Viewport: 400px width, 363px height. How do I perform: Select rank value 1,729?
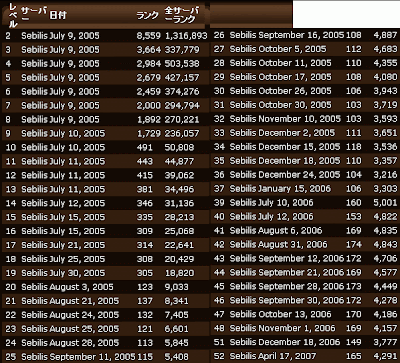click(x=149, y=134)
